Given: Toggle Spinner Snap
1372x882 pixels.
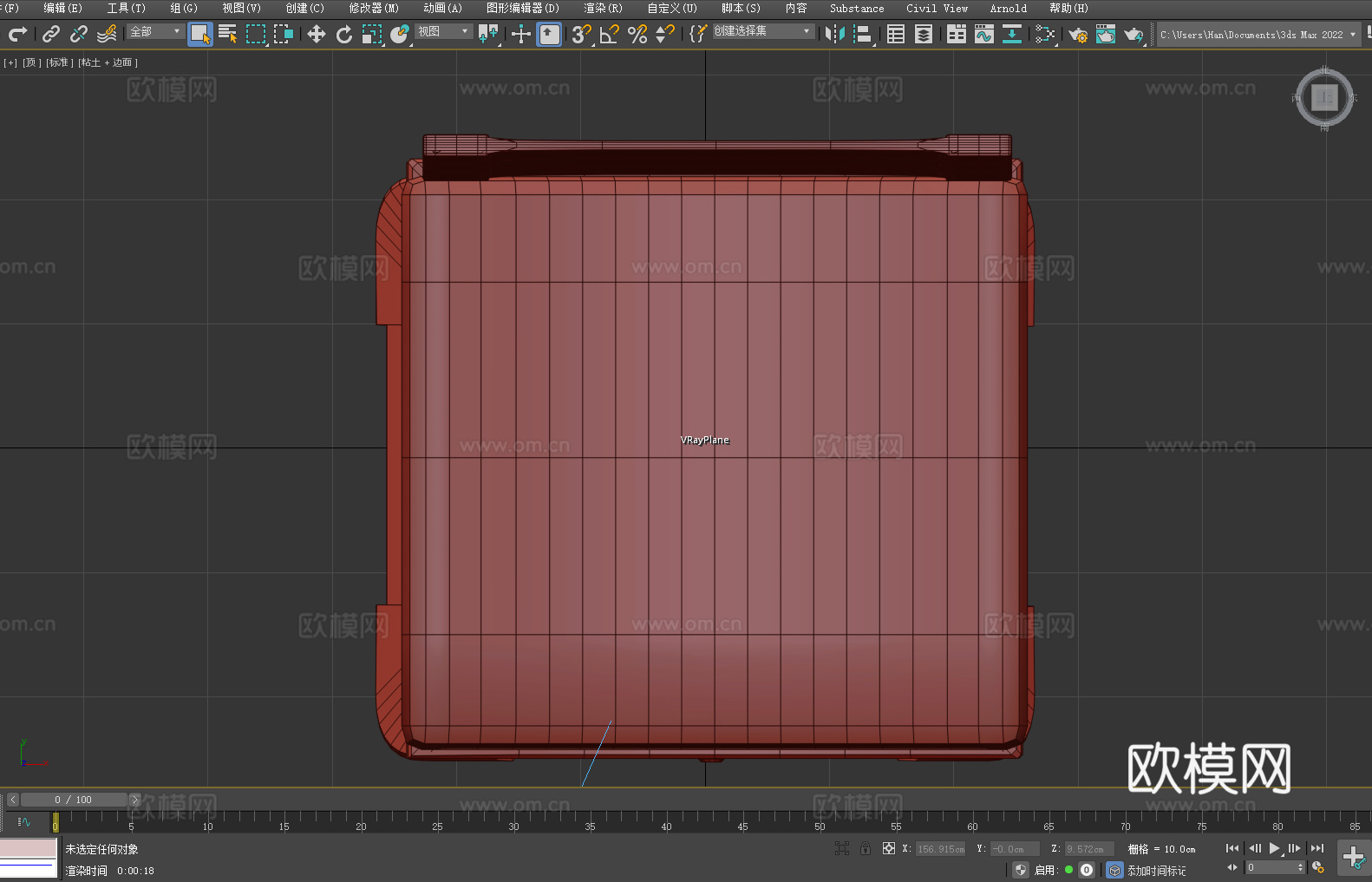Looking at the screenshot, I should (x=665, y=35).
